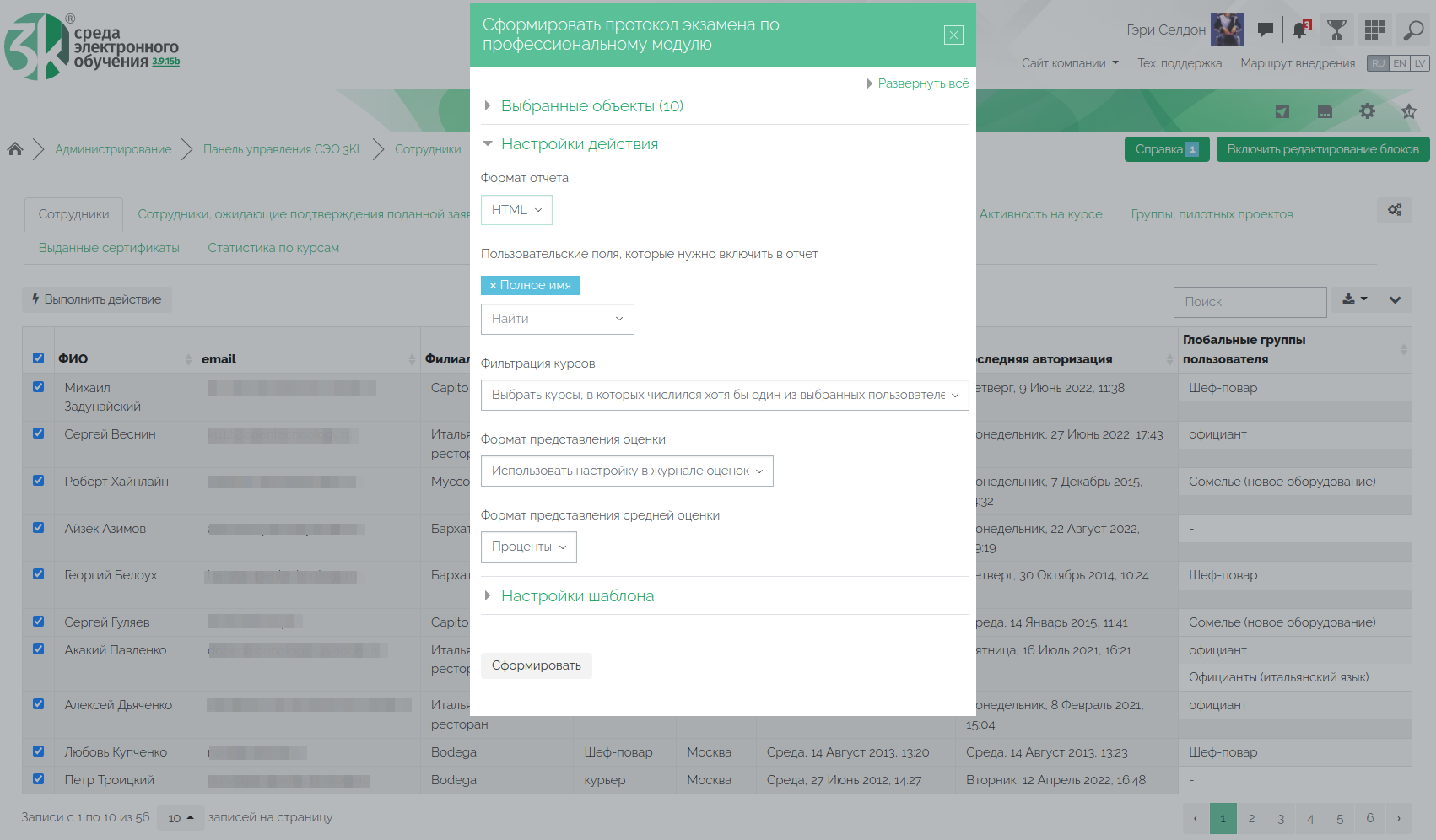Switch to 'Выданные сертификаты' tab
Image resolution: width=1436 pixels, height=840 pixels.
coord(109,248)
